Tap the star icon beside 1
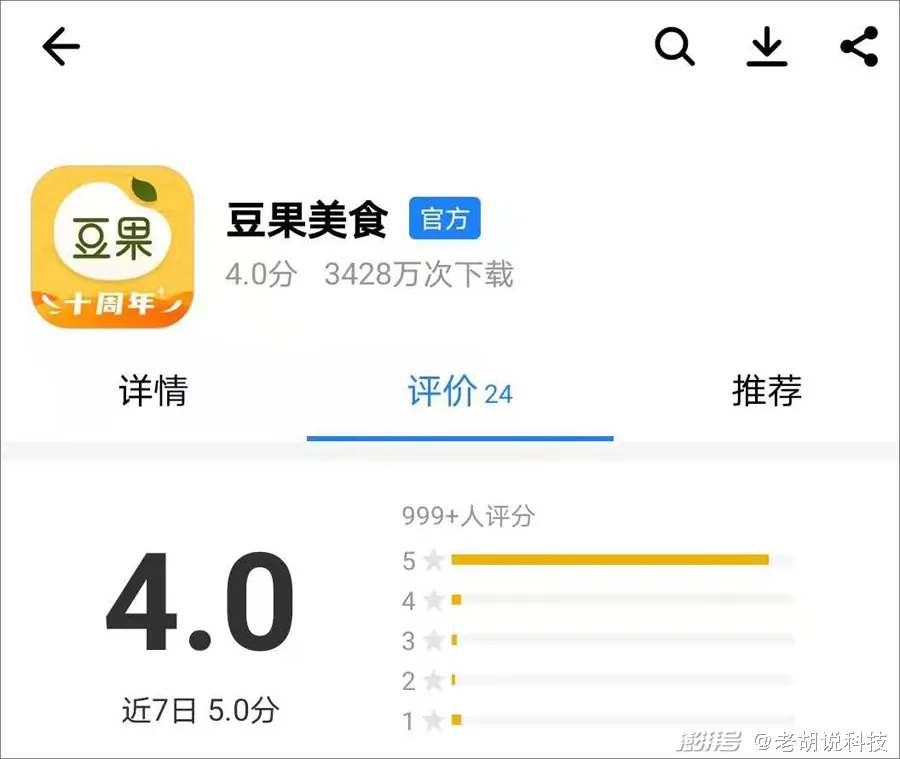The image size is (900, 759). tap(435, 720)
